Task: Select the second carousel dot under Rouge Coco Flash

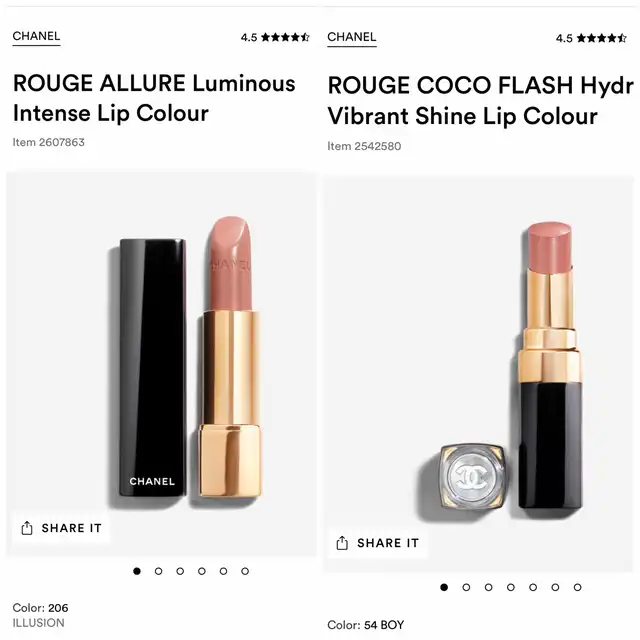Action: [467, 587]
